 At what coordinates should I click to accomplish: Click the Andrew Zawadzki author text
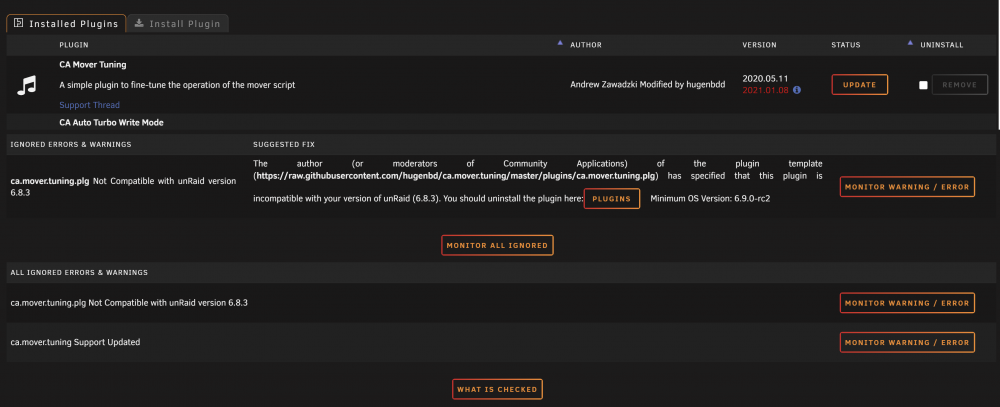click(647, 85)
